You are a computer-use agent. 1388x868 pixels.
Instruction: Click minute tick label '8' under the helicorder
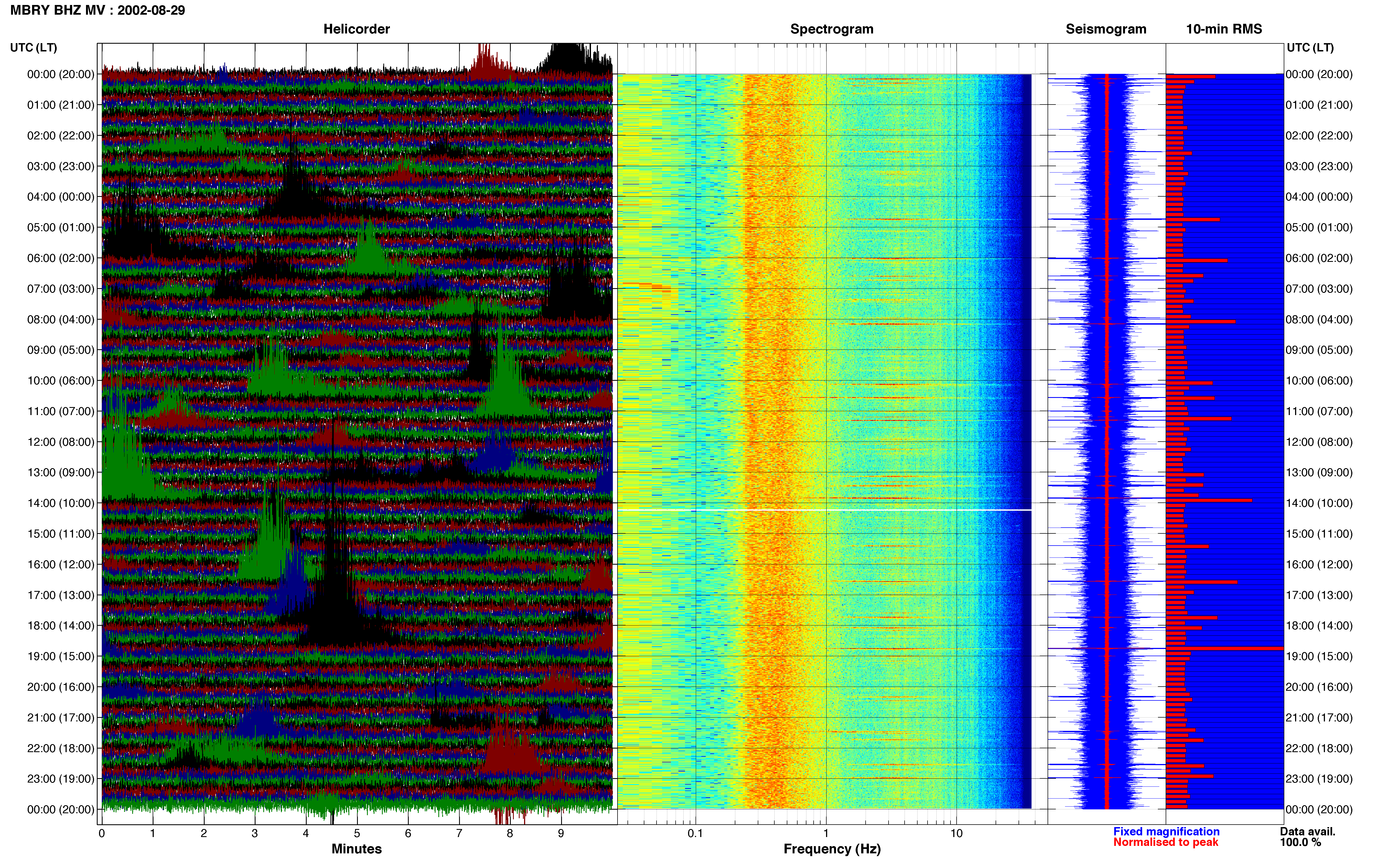(x=510, y=833)
